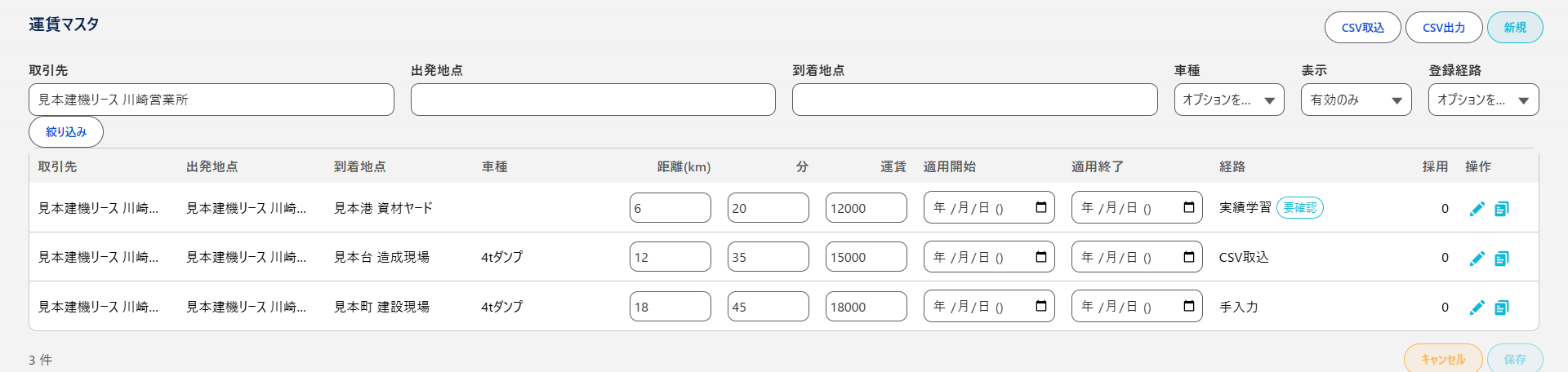Screen dimensions: 1568x372
Task: Focus the 出発地点 filter input field
Action: [593, 100]
